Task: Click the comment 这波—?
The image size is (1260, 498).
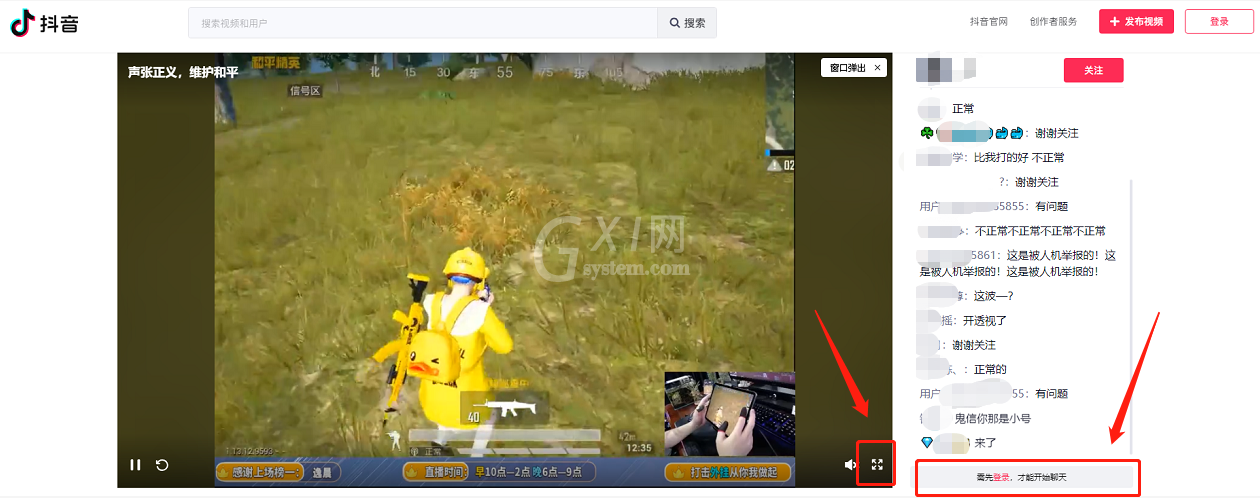Action: pyautogui.click(x=993, y=296)
